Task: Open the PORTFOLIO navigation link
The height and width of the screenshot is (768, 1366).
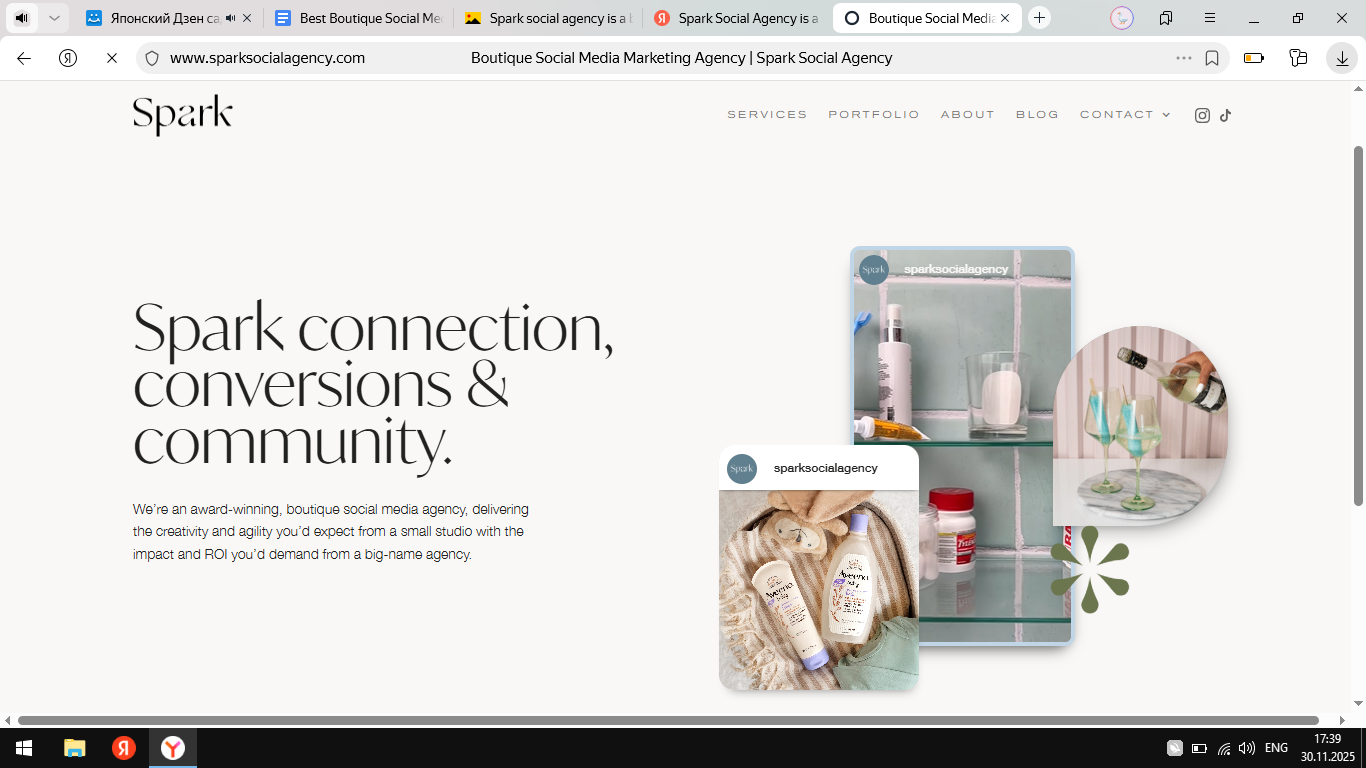Action: point(874,115)
